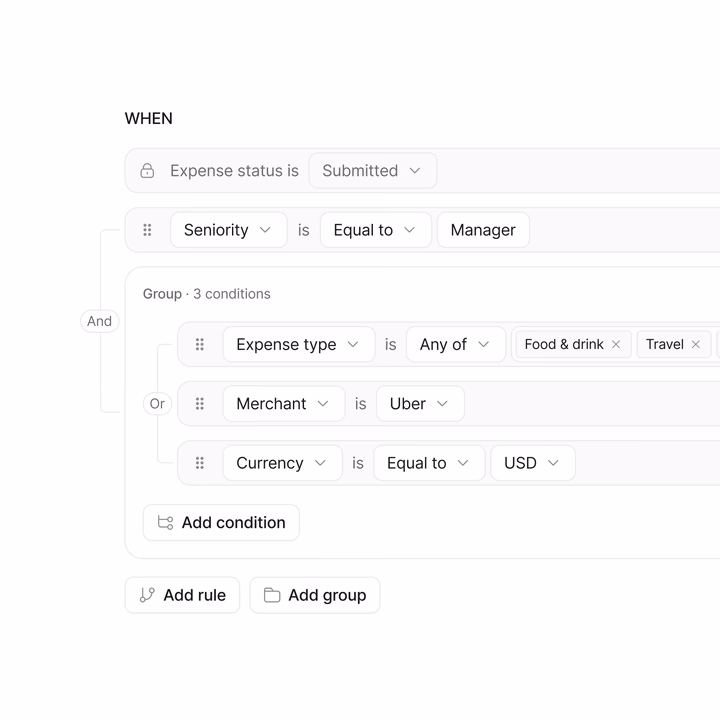Click the drag handle on Merchant row
The height and width of the screenshot is (720, 720).
[200, 403]
